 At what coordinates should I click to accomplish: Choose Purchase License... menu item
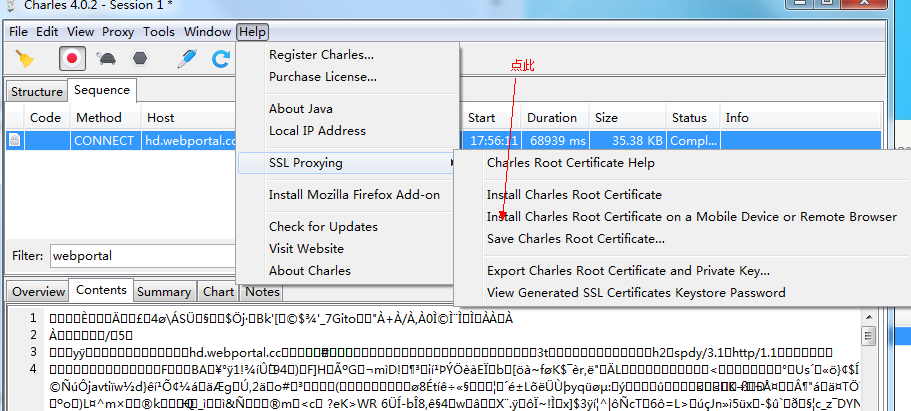[323, 77]
